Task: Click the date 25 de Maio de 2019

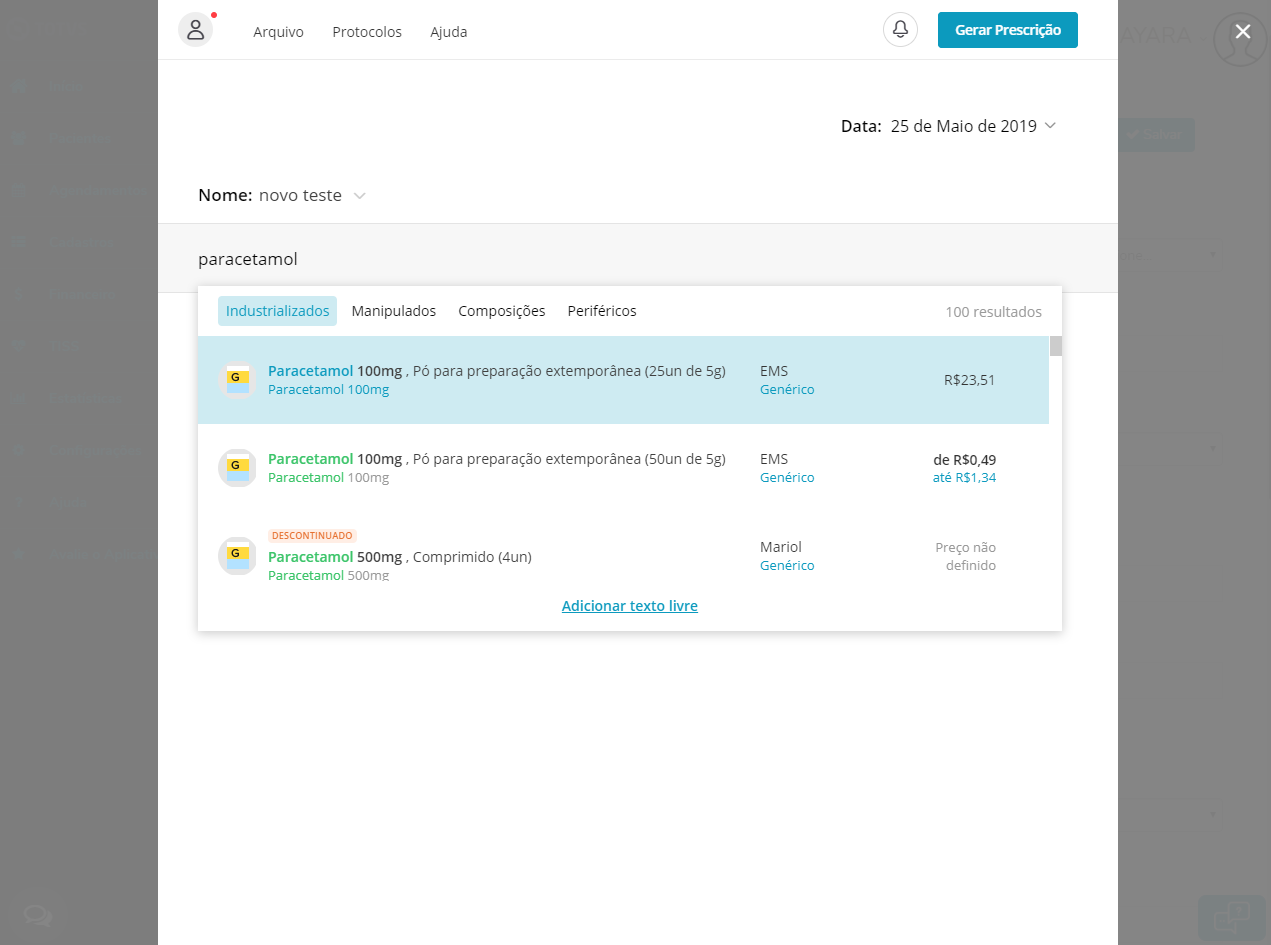Action: coord(963,126)
